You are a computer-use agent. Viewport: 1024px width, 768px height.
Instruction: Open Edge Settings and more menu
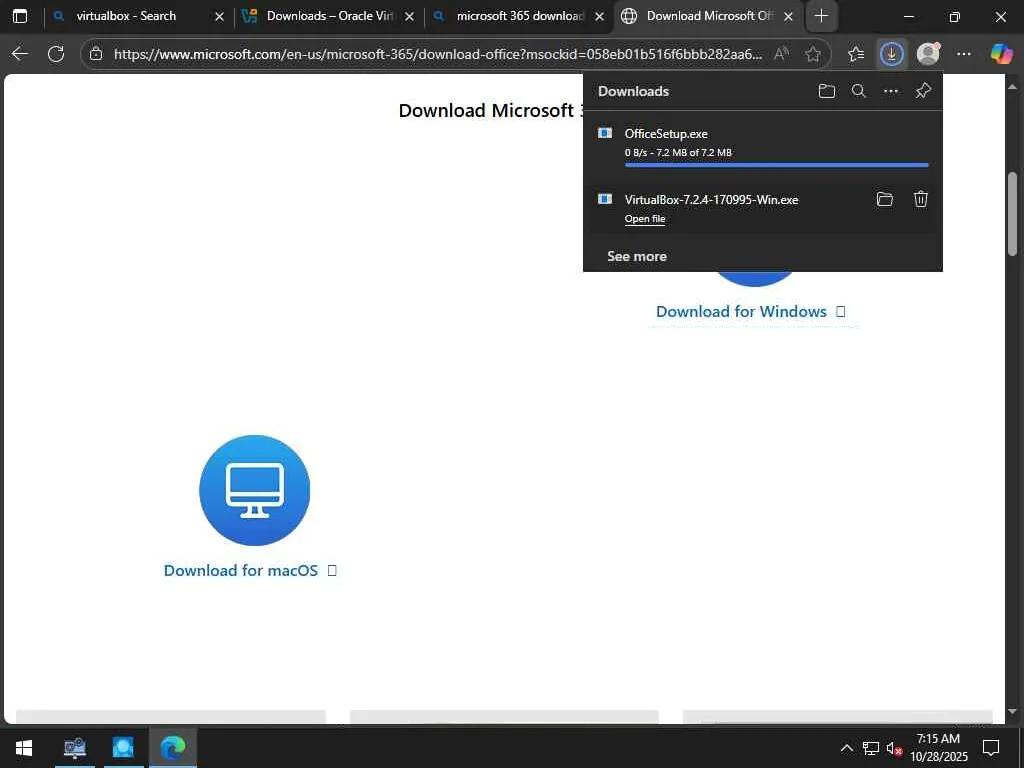964,54
